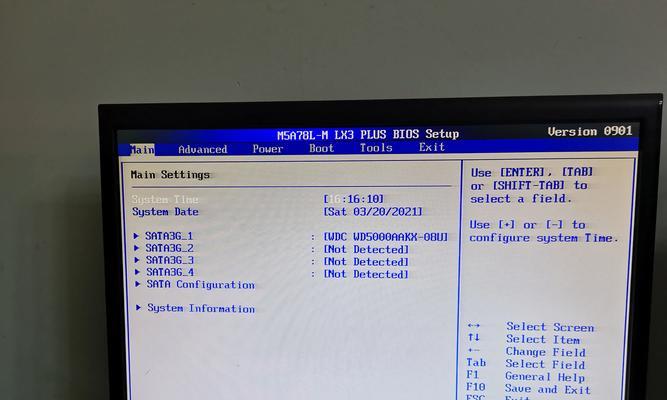Select the Exit tab

pyautogui.click(x=432, y=147)
